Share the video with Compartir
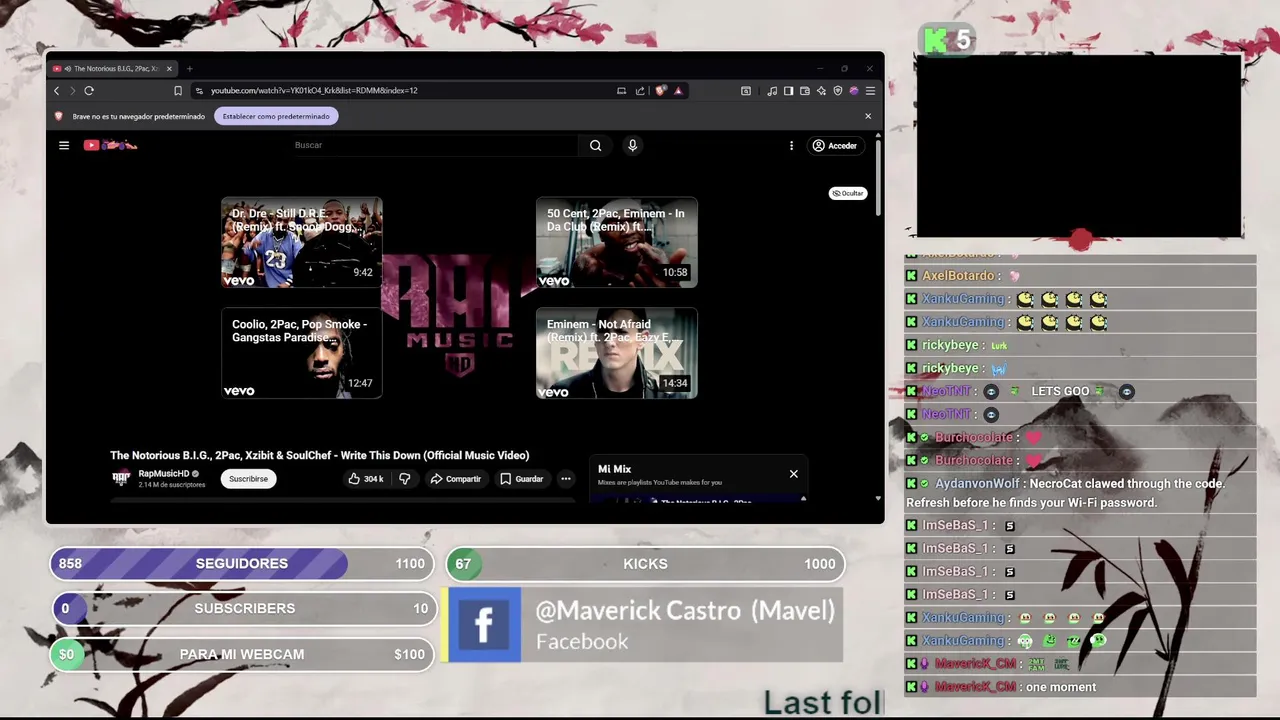1280x720 pixels. (455, 479)
